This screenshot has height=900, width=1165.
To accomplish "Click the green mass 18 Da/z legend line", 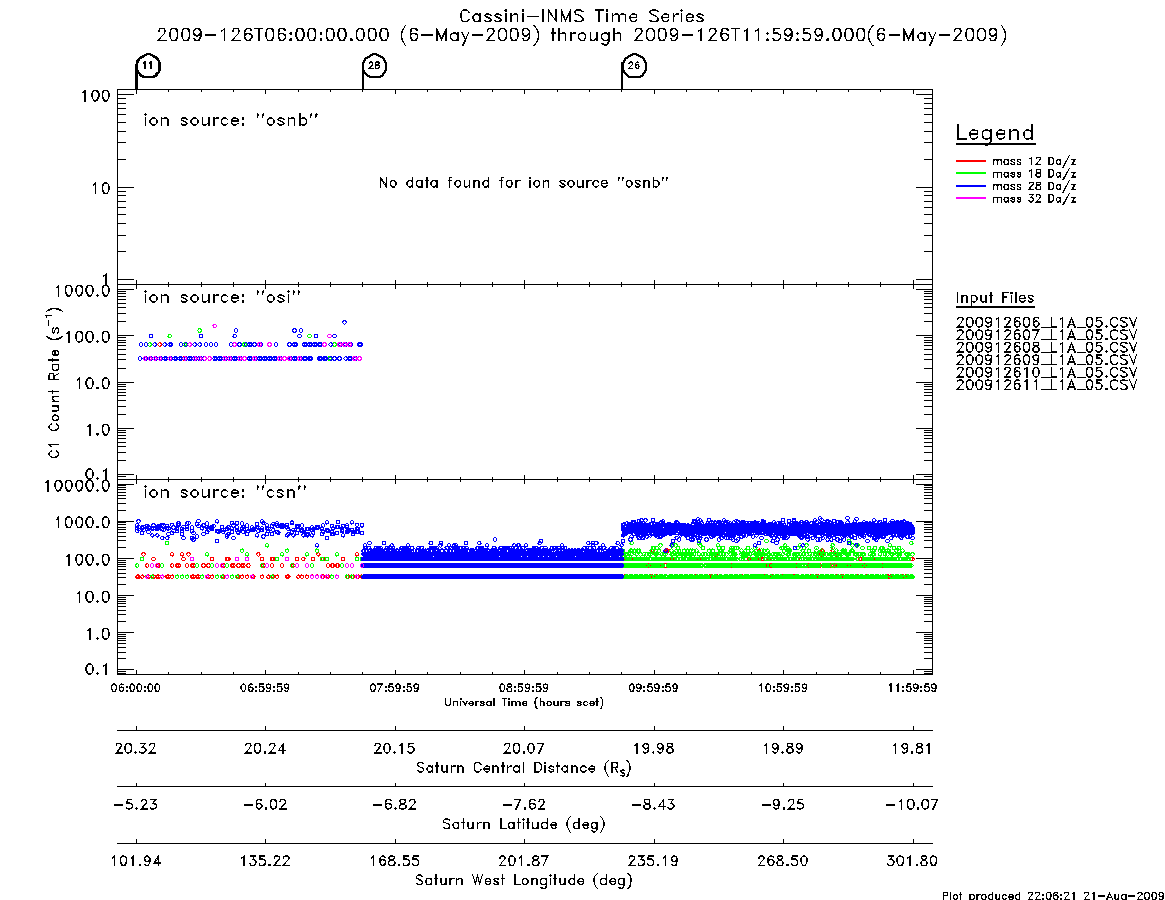I will 970,174.
